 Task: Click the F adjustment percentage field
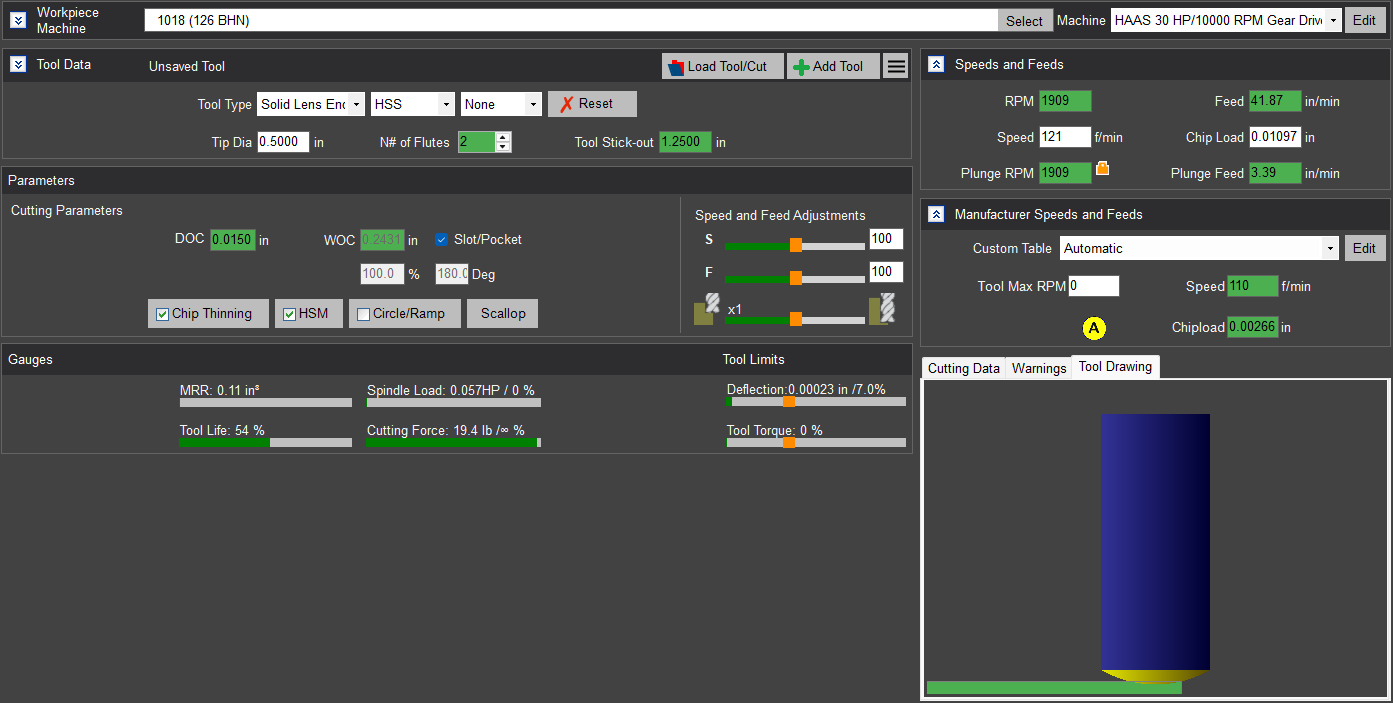[886, 272]
